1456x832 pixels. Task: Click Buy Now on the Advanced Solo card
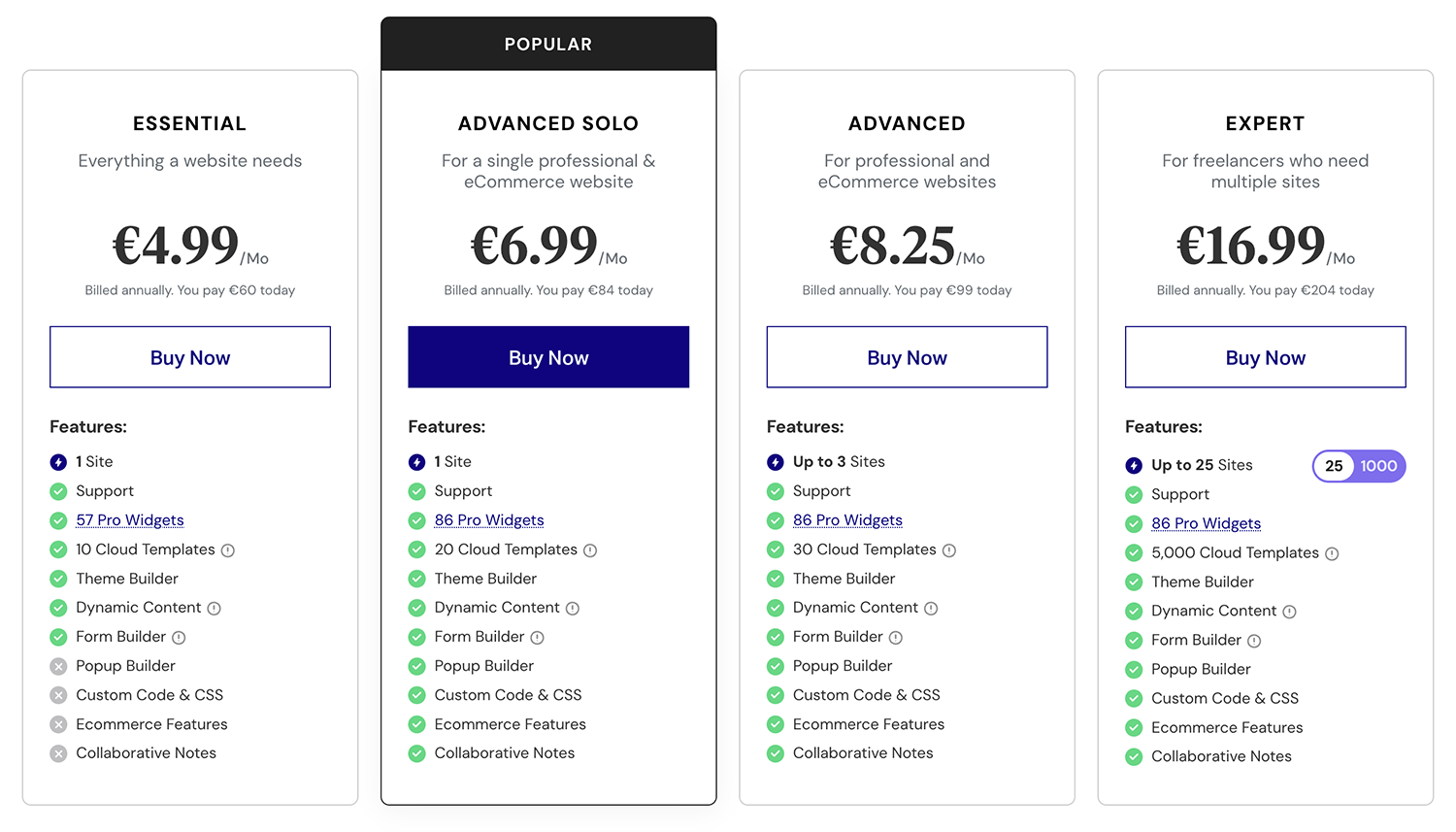click(x=548, y=357)
